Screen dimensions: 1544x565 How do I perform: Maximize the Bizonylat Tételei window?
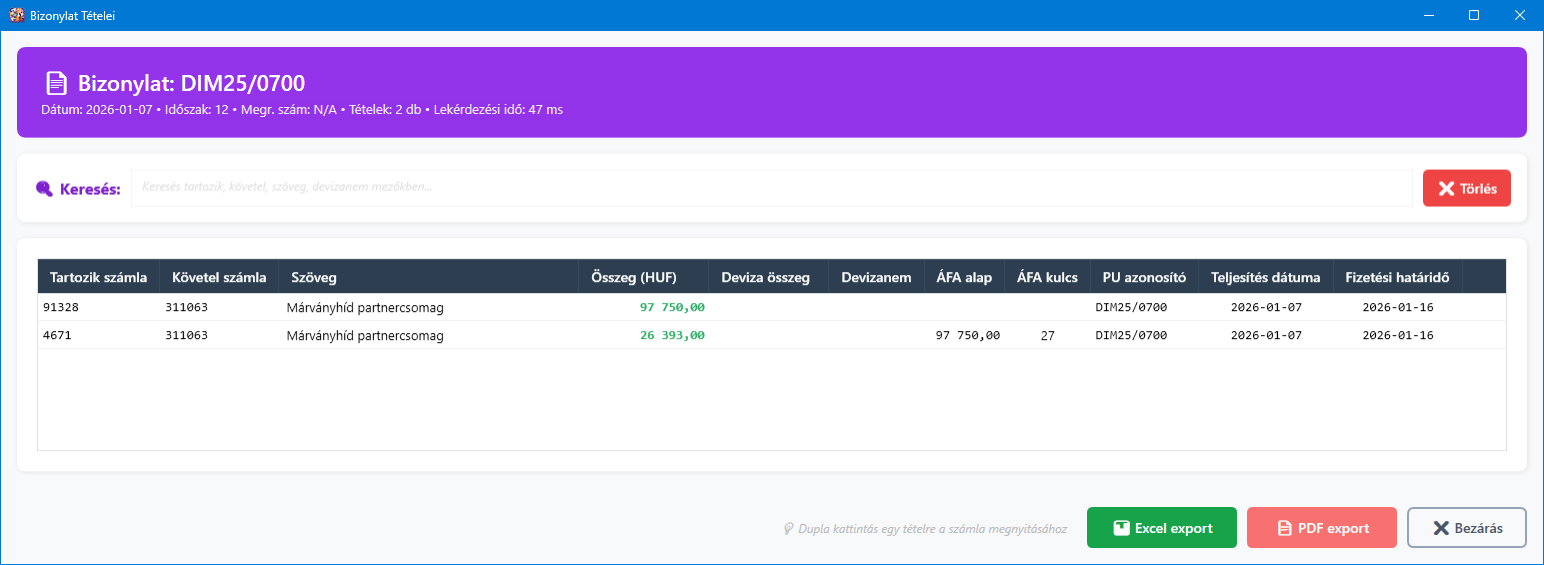pos(1473,16)
